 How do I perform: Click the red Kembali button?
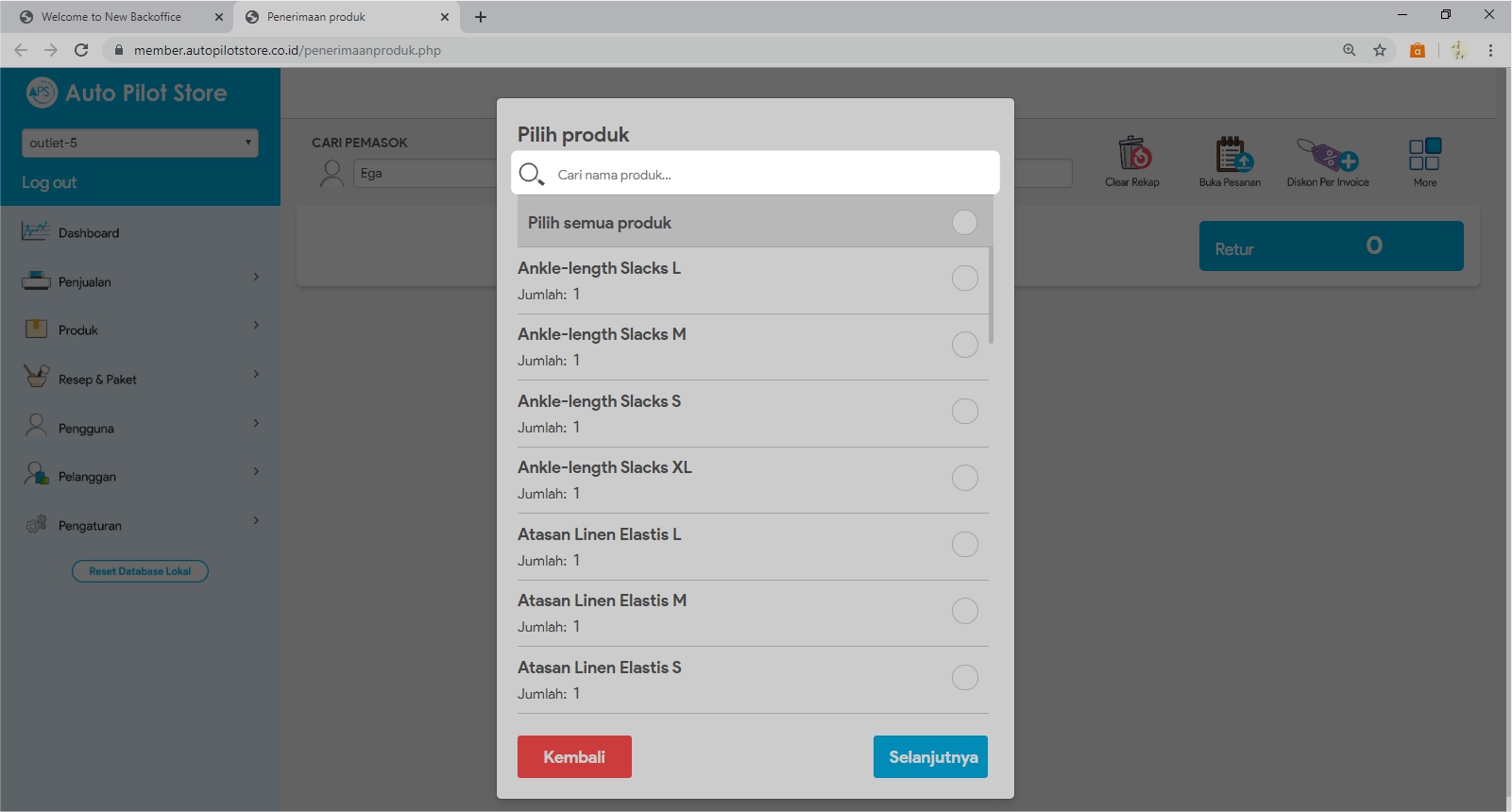coord(574,756)
